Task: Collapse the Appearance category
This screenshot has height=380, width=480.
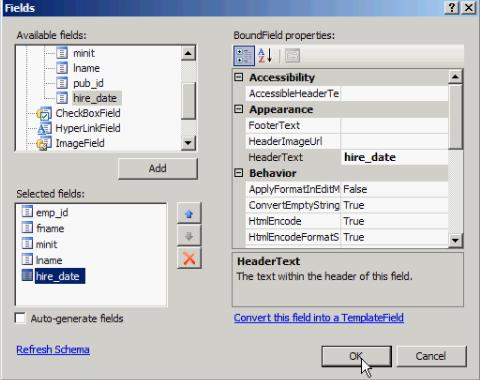Action: 239,109
